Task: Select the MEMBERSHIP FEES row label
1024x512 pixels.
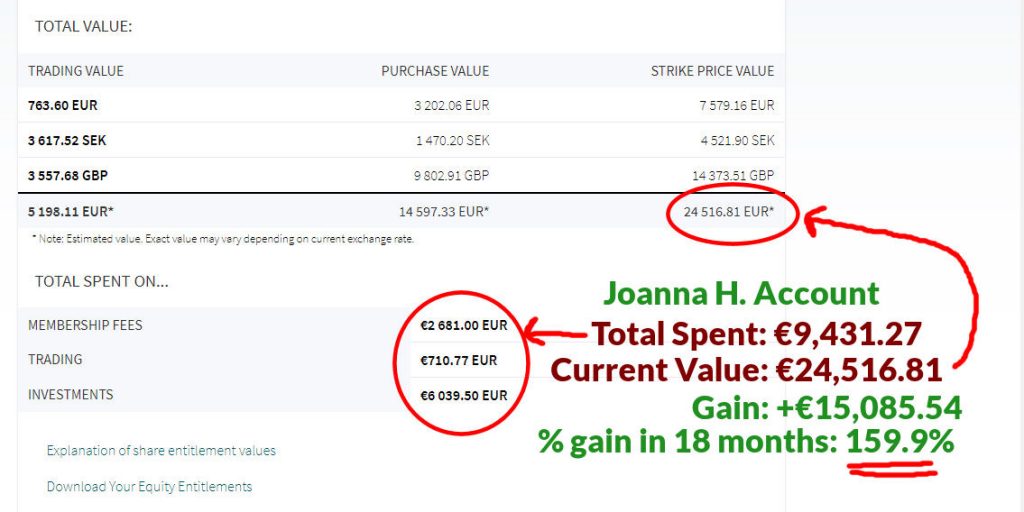Action: tap(85, 325)
